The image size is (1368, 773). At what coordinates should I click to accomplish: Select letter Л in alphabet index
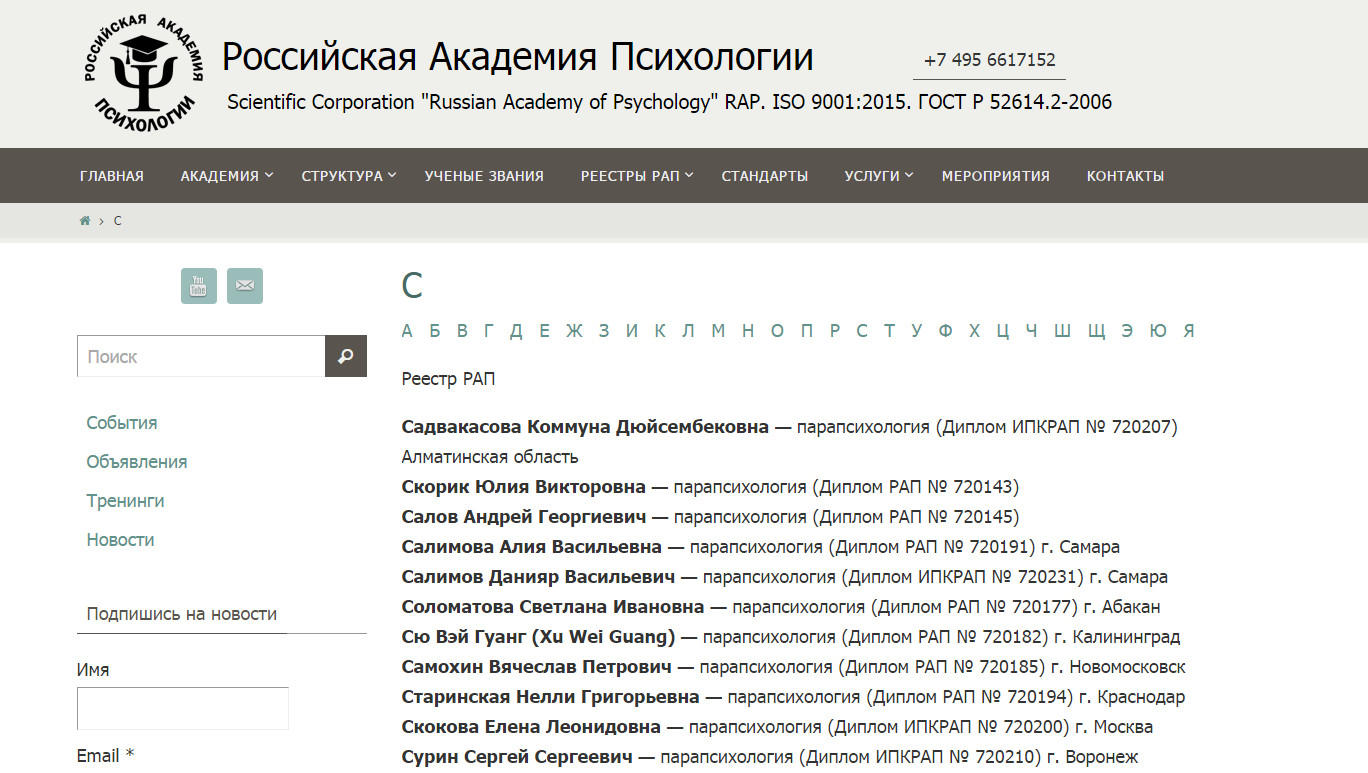click(x=688, y=331)
